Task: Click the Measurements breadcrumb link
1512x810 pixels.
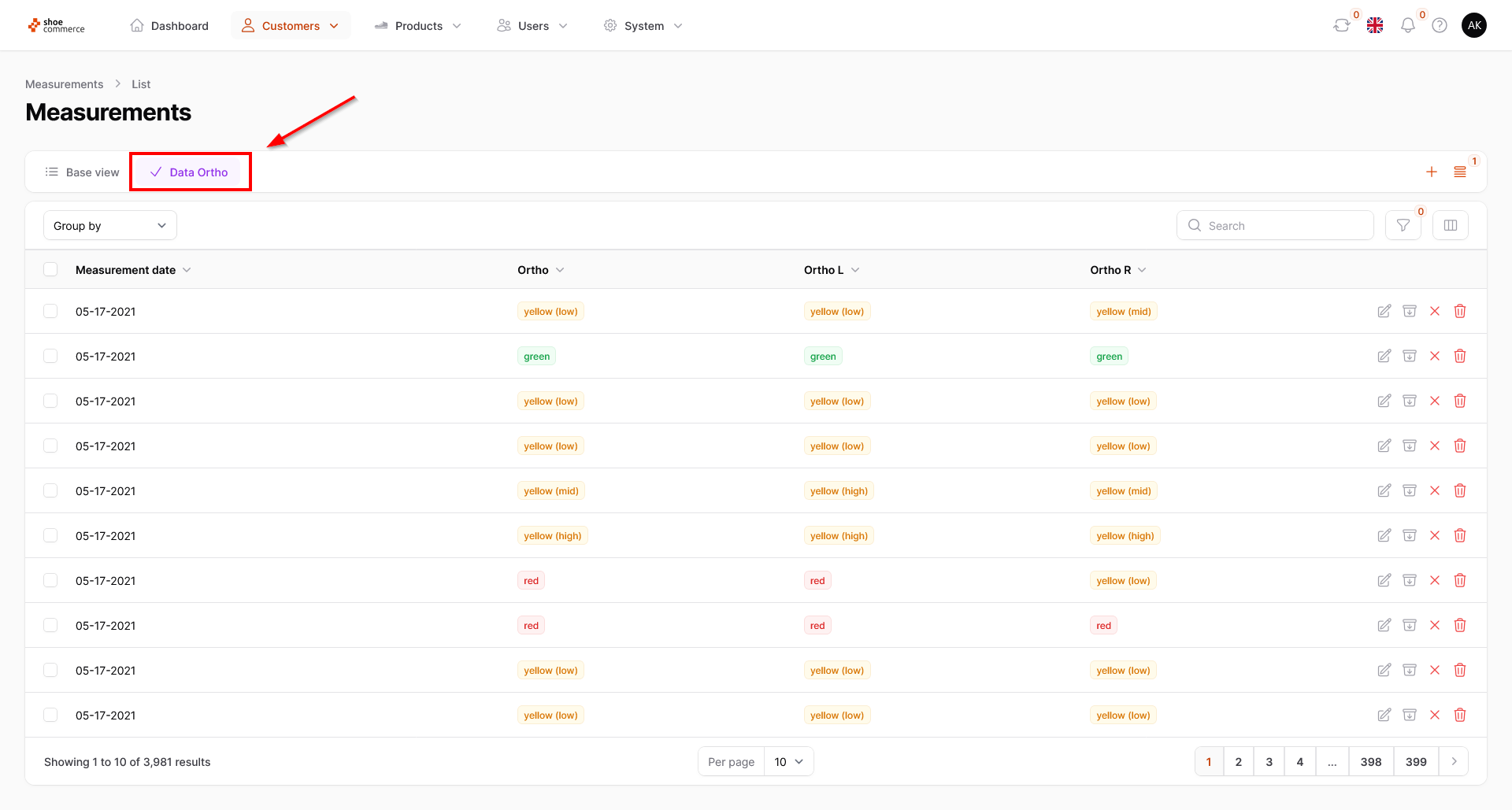Action: (x=64, y=84)
